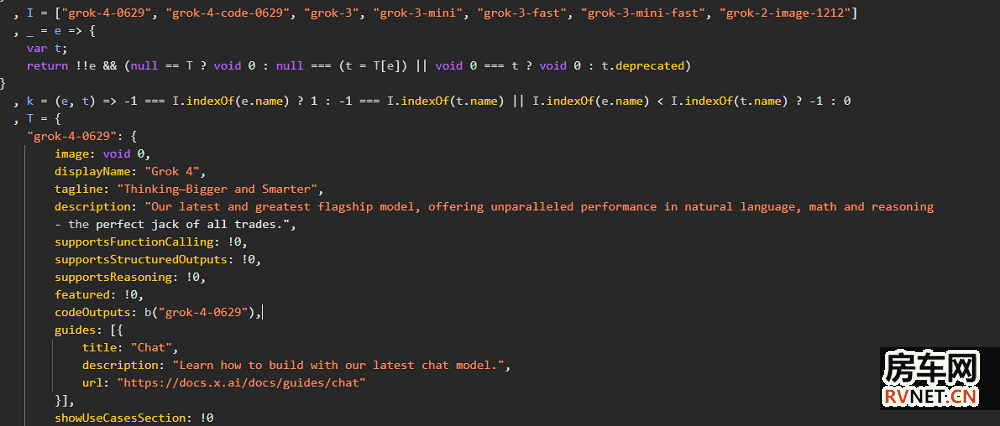Click the displayName value "Grok 4"
This screenshot has width=1000, height=426.
click(172, 171)
